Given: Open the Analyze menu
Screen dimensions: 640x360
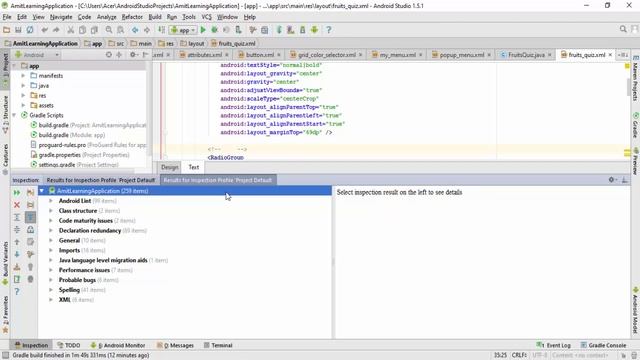Looking at the screenshot, I should 107,17.
